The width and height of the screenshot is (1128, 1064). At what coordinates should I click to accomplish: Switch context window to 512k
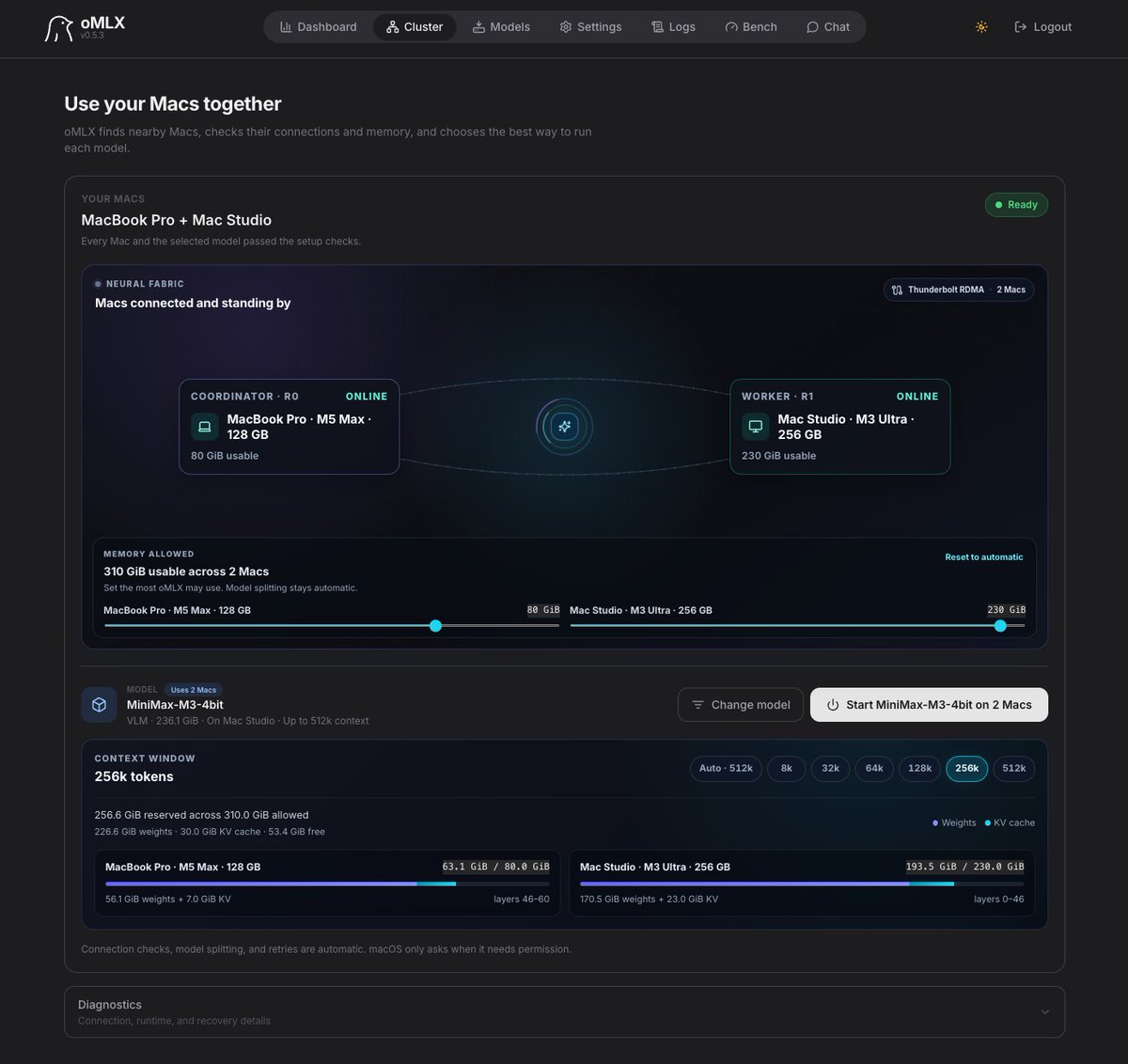click(x=1014, y=768)
